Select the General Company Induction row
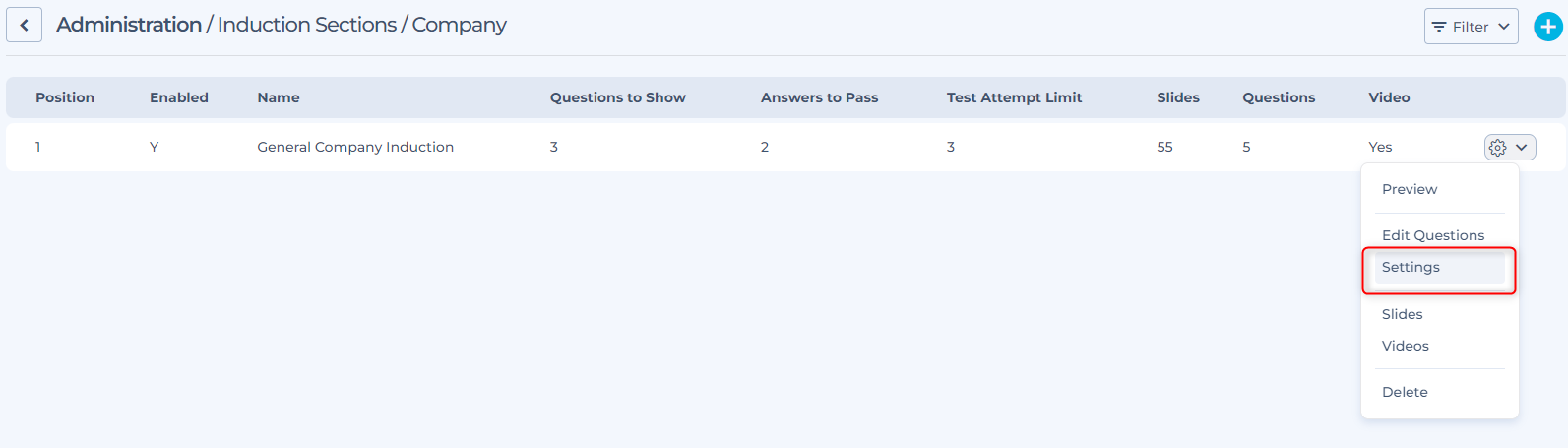1568x448 pixels. (355, 147)
